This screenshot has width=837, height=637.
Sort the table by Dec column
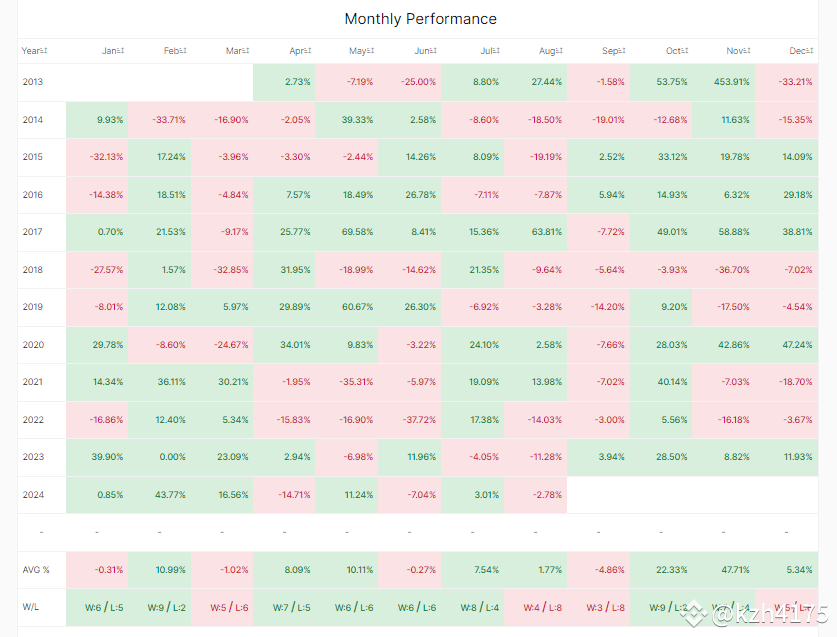(x=800, y=50)
